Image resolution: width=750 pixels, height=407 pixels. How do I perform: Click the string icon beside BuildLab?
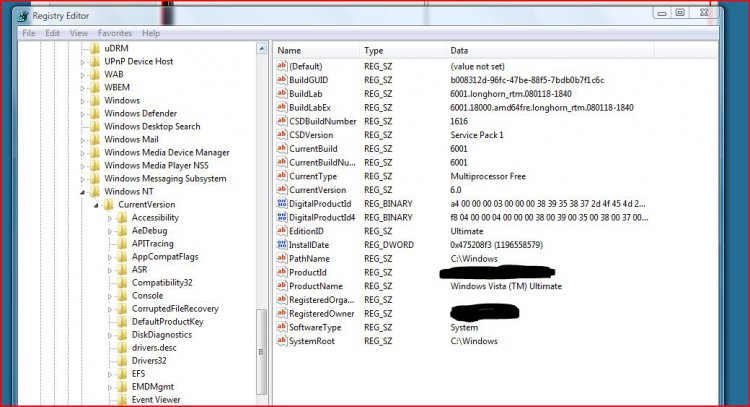tap(282, 93)
